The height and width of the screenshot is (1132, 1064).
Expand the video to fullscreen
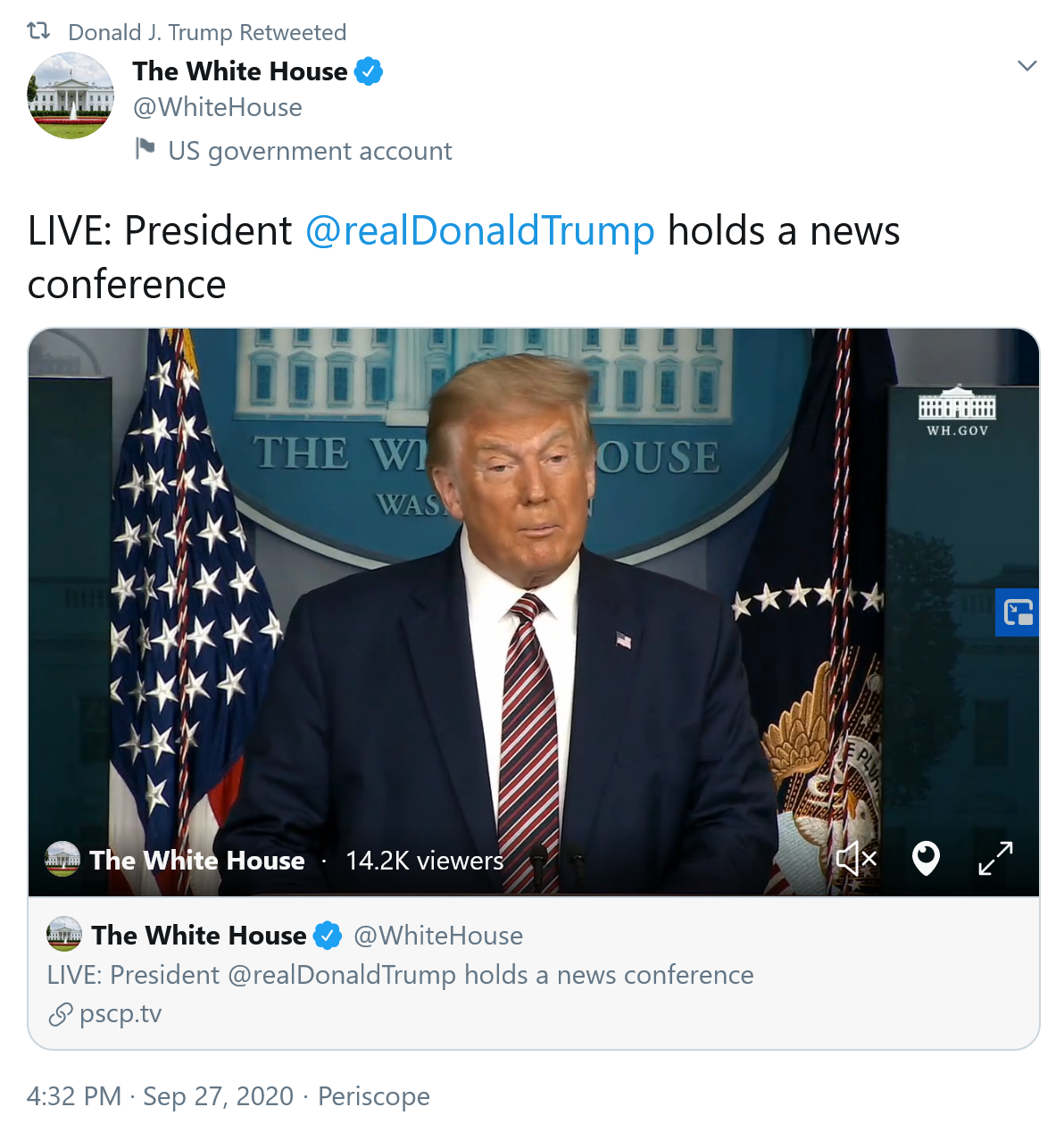click(995, 859)
